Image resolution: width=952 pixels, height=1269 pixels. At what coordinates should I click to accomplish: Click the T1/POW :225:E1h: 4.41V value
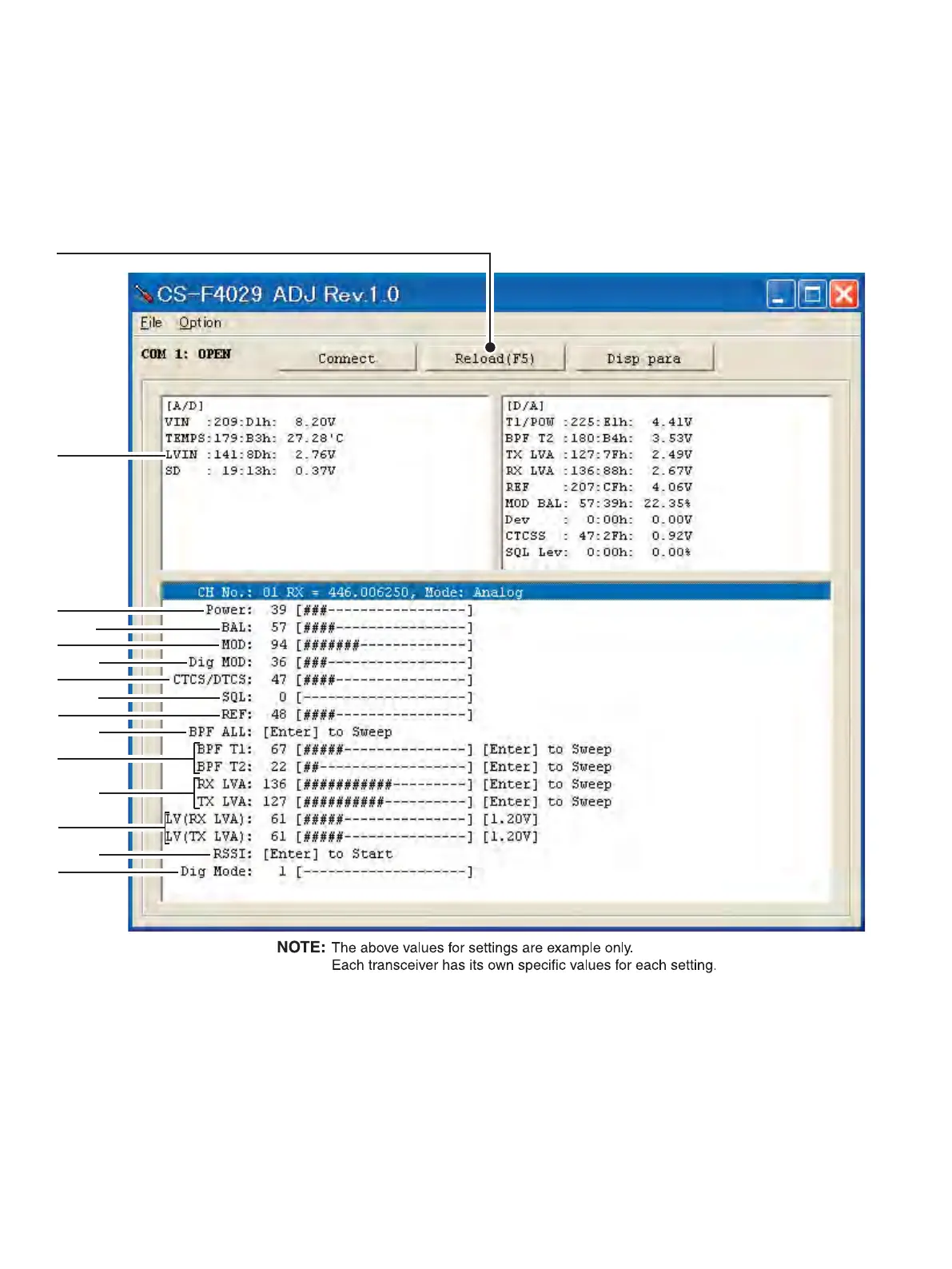tap(599, 422)
